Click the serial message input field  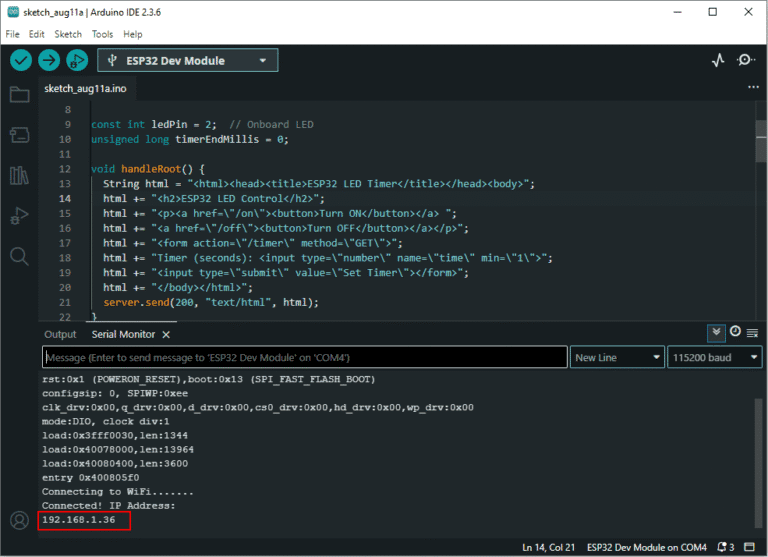pyautogui.click(x=305, y=358)
